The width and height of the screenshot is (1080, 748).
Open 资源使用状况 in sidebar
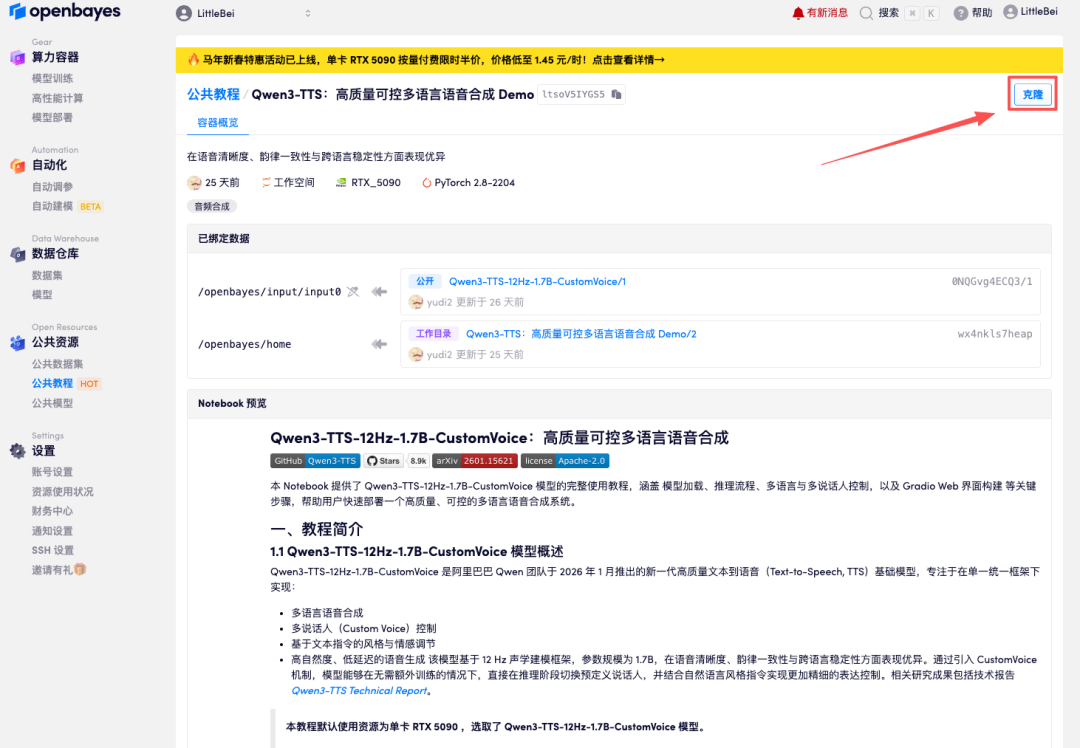pos(63,492)
